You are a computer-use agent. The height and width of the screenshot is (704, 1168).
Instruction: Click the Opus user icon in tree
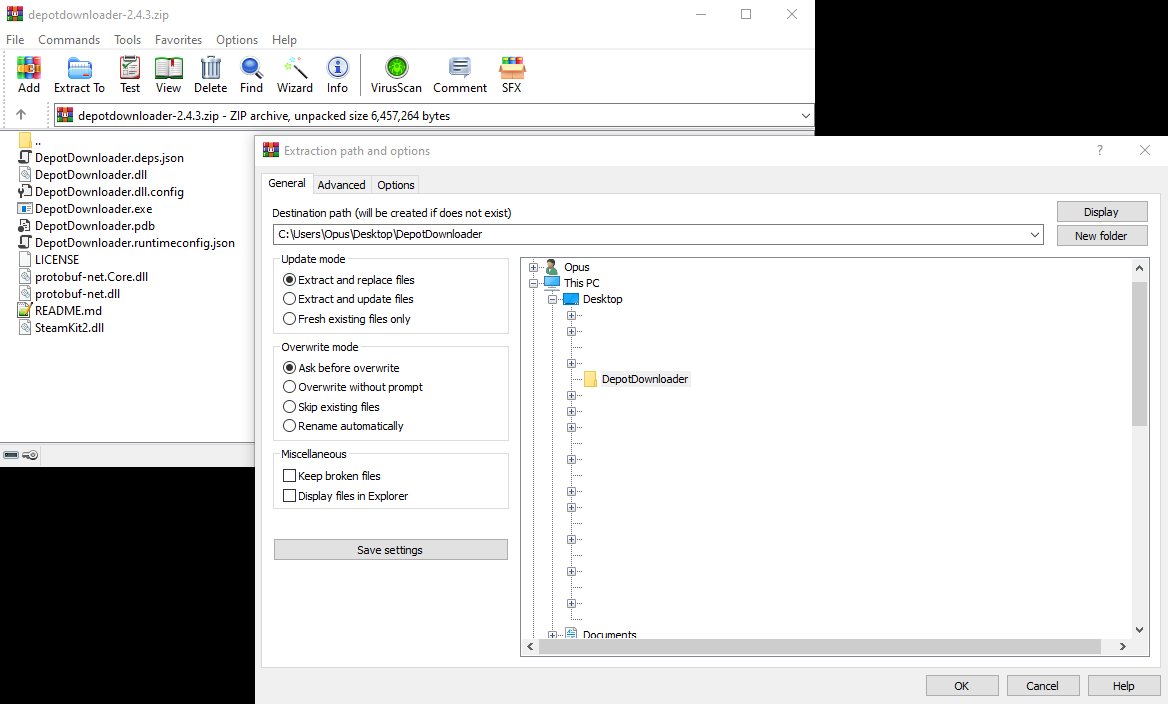pos(551,267)
